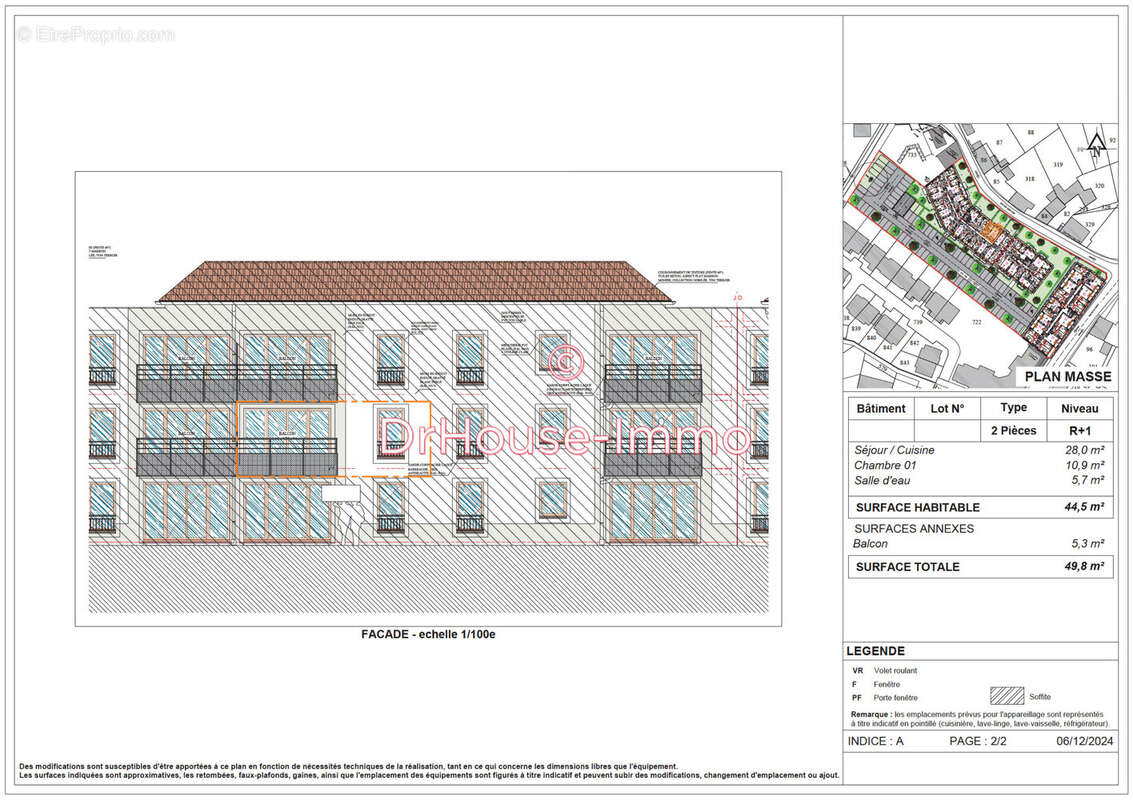This screenshot has height=800, width=1133.
Task: Click the VR volet roulant legend symbol
Action: 857,671
